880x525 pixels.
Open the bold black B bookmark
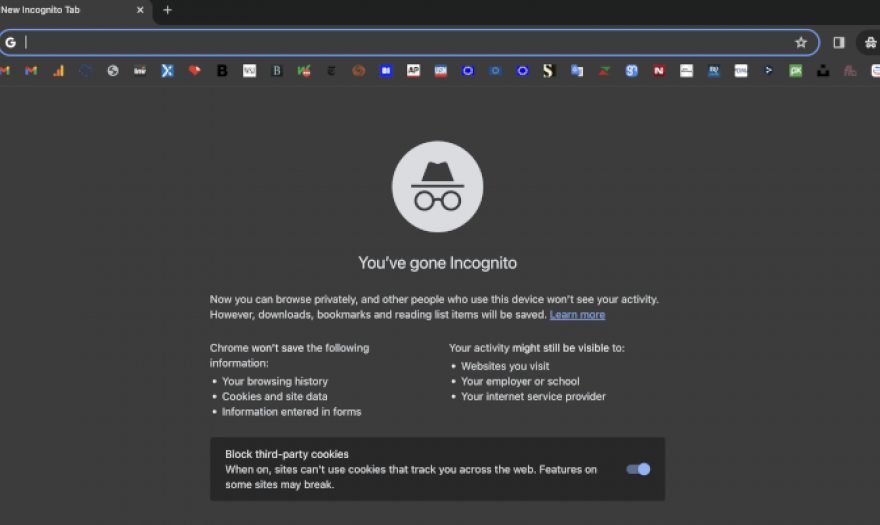tap(222, 71)
